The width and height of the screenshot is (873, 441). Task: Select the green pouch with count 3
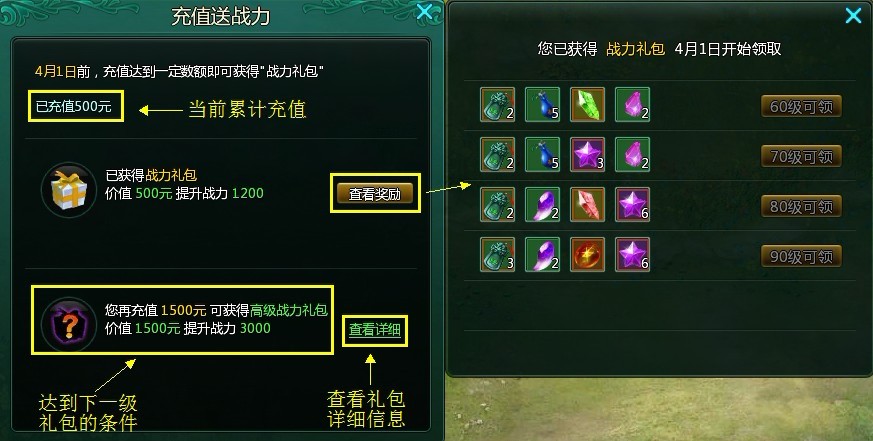(x=497, y=254)
